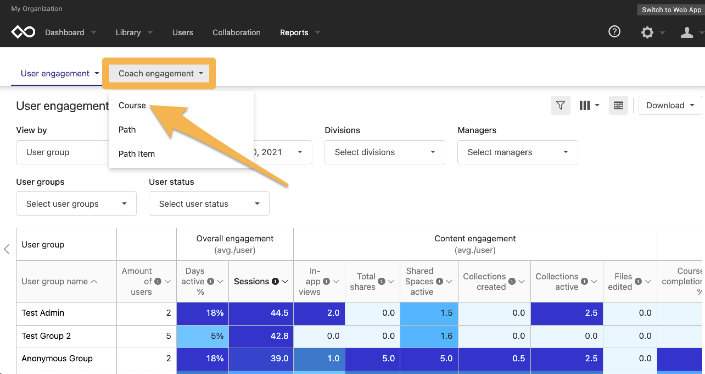Click info icon beside Total shares
The height and width of the screenshot is (374, 705).
[x=381, y=281]
